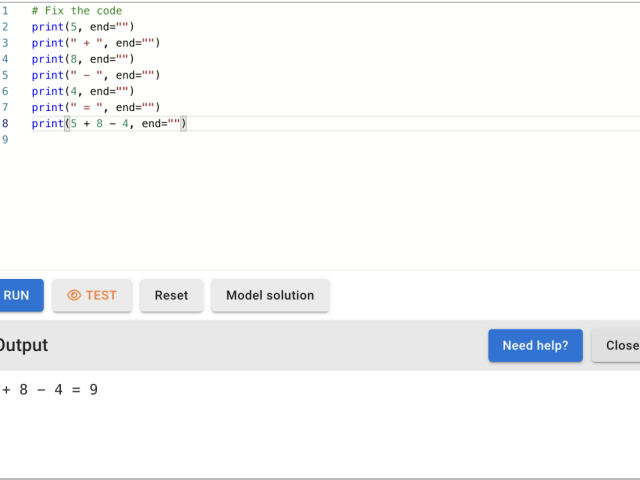Image resolution: width=640 pixels, height=480 pixels.
Task: Click line 6 code 'print(4, end="")'
Action: point(83,91)
